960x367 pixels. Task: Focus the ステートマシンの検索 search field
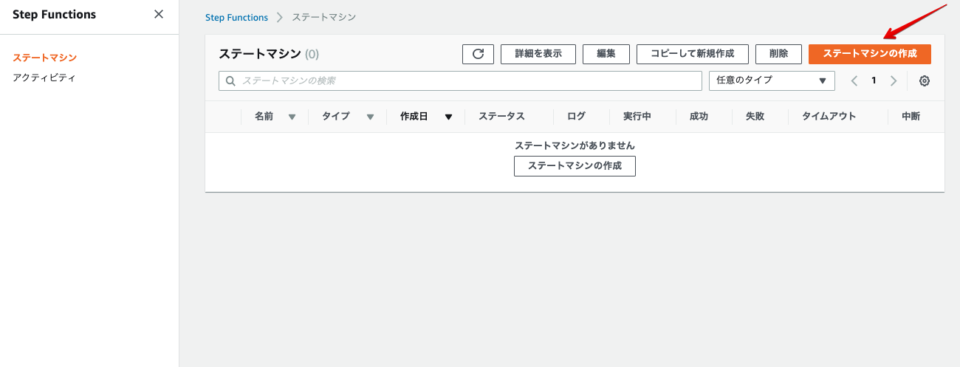[x=460, y=81]
